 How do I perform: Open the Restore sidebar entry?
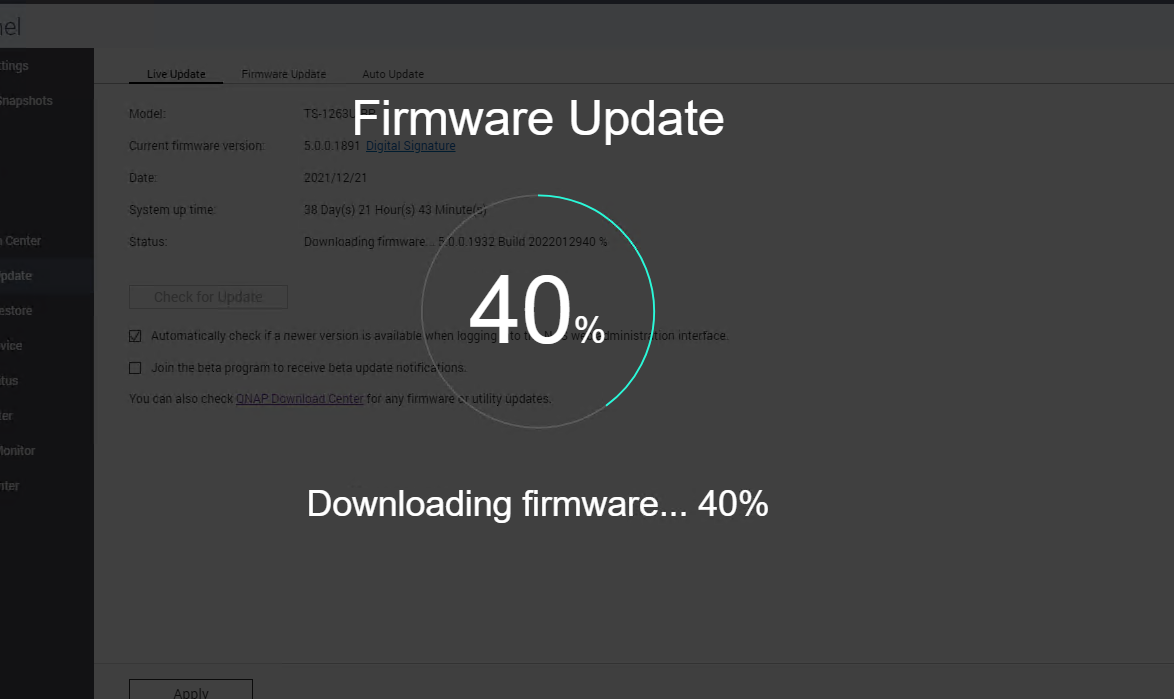pos(16,311)
